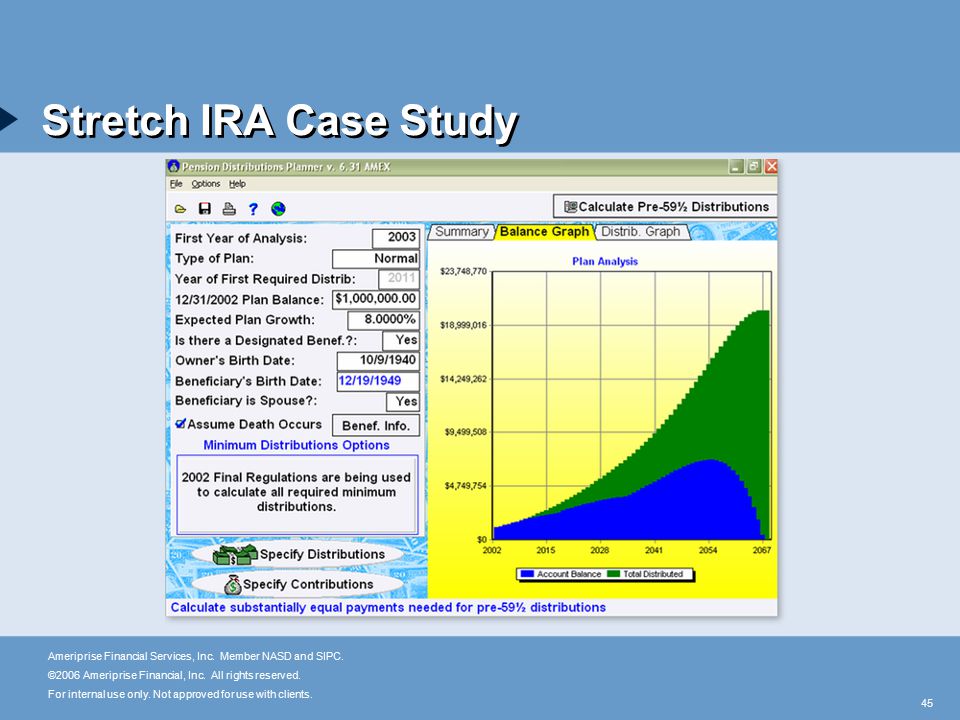Click the First Year of Analysis field

coord(396,238)
